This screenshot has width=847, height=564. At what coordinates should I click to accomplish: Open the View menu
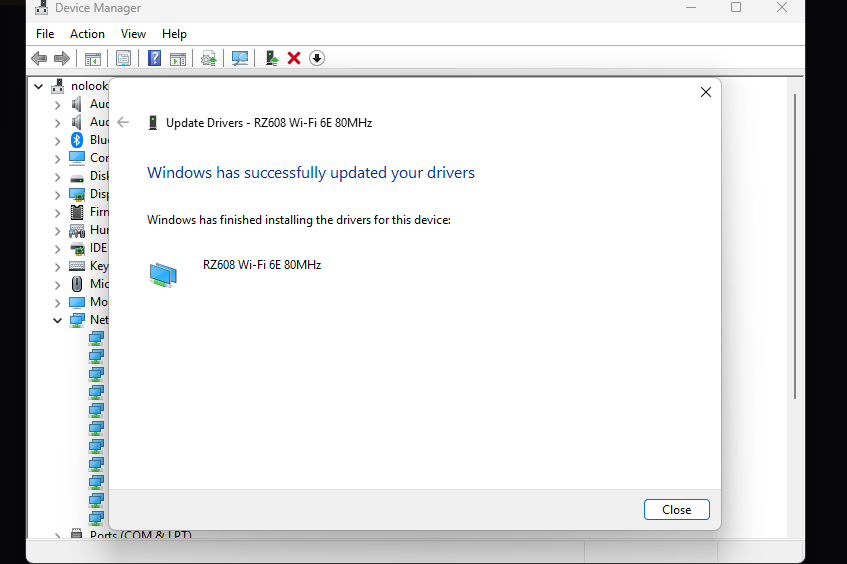(133, 34)
